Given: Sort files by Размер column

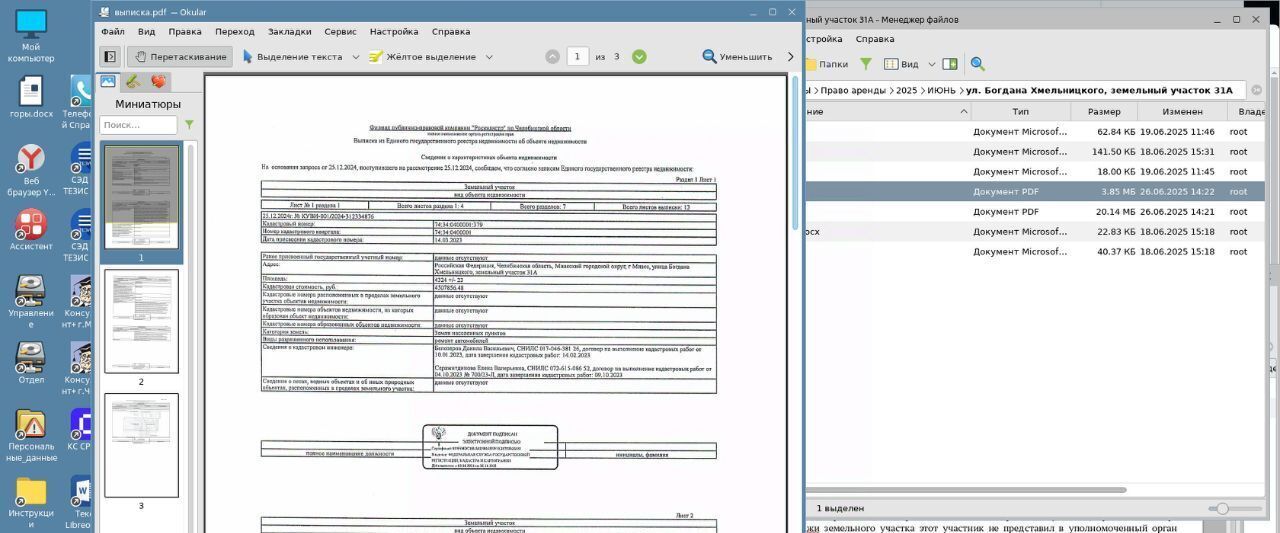Looking at the screenshot, I should click(1104, 112).
